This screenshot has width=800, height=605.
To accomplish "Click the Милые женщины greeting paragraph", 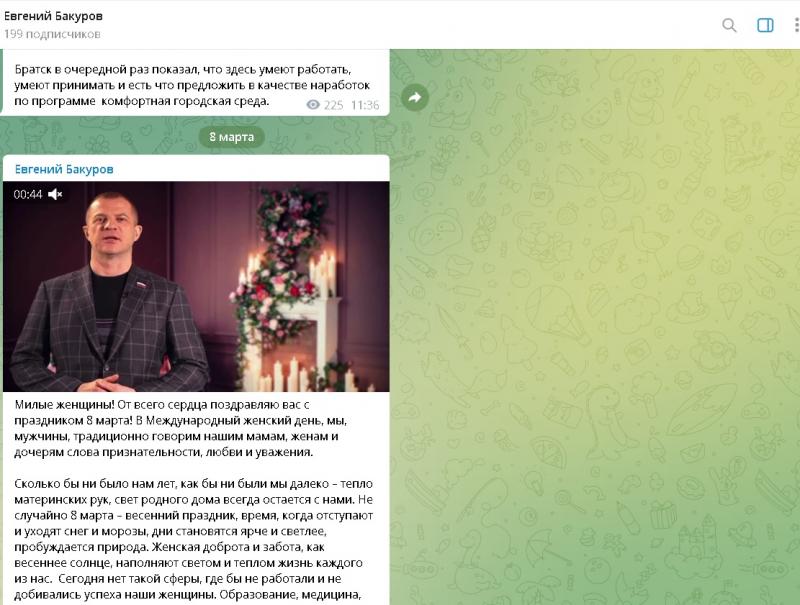I will pos(181,428).
